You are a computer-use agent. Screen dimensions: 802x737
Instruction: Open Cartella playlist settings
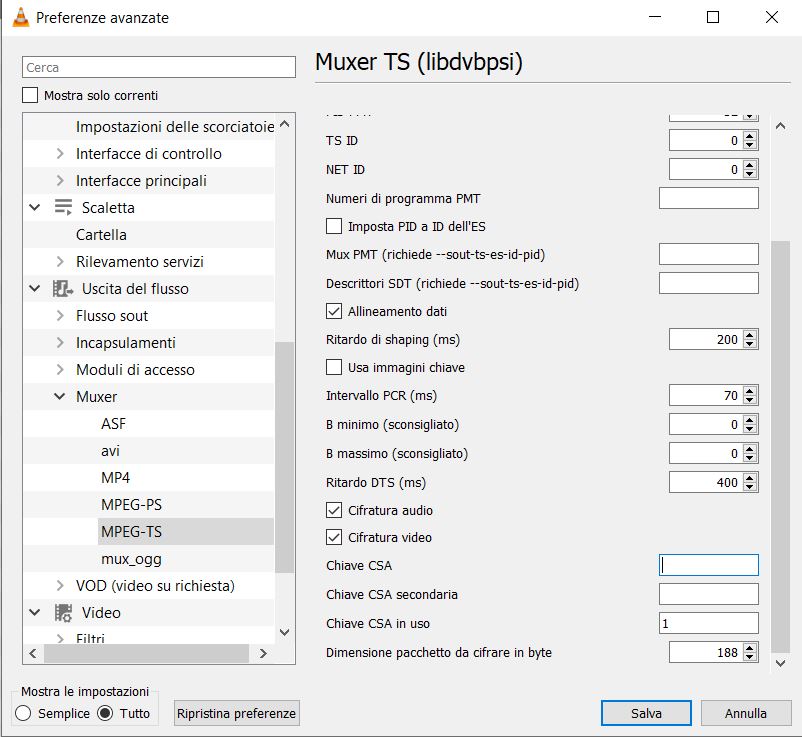[x=101, y=235]
